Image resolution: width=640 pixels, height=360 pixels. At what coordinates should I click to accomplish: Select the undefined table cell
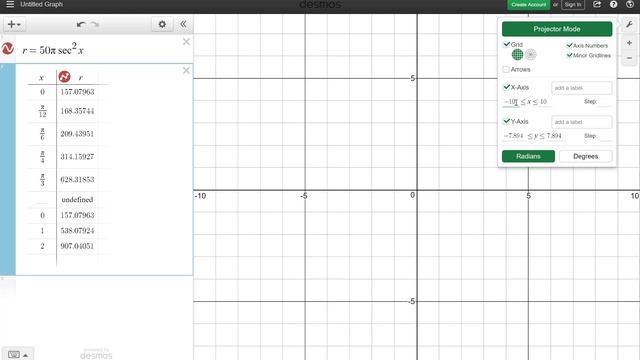click(78, 200)
